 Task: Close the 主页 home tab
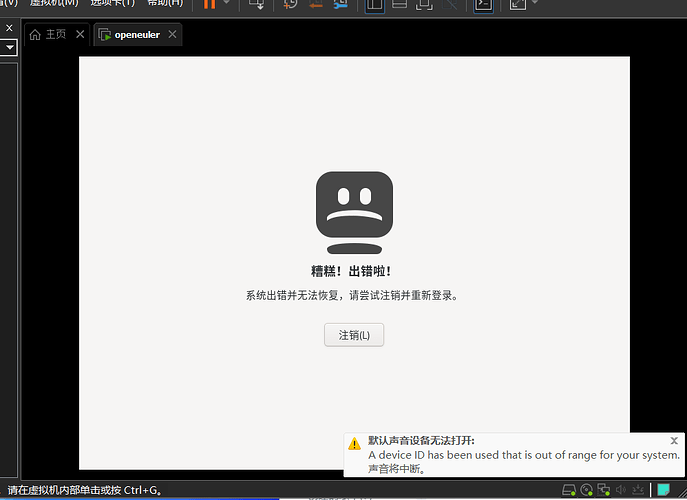[x=78, y=35]
